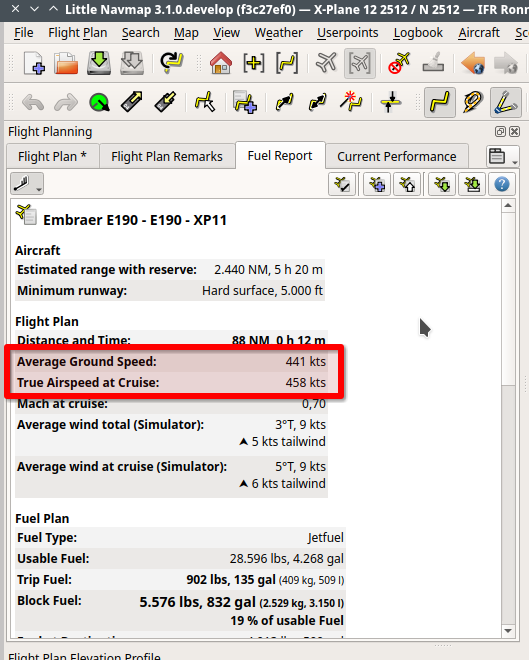This screenshot has width=529, height=660.
Task: Reverse the flight plan route
Action: click(318, 102)
